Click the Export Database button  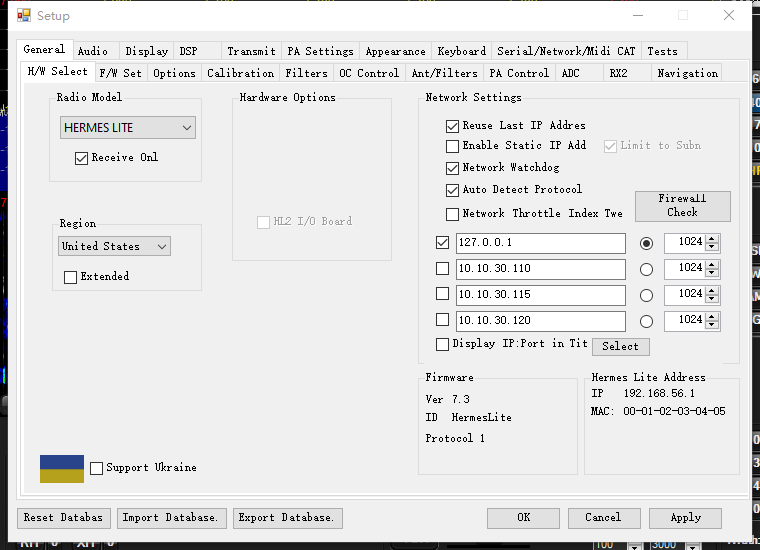[287, 518]
